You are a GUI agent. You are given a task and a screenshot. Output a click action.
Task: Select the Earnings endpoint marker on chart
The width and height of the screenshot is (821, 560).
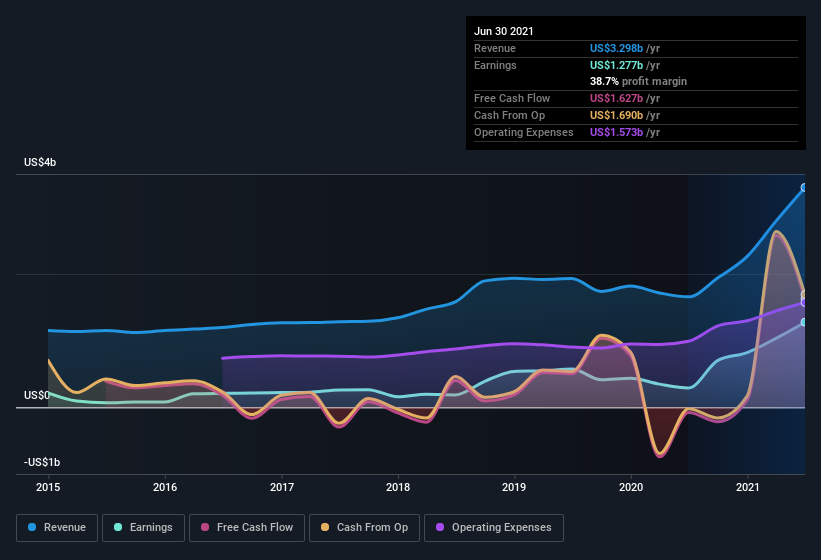[x=804, y=322]
